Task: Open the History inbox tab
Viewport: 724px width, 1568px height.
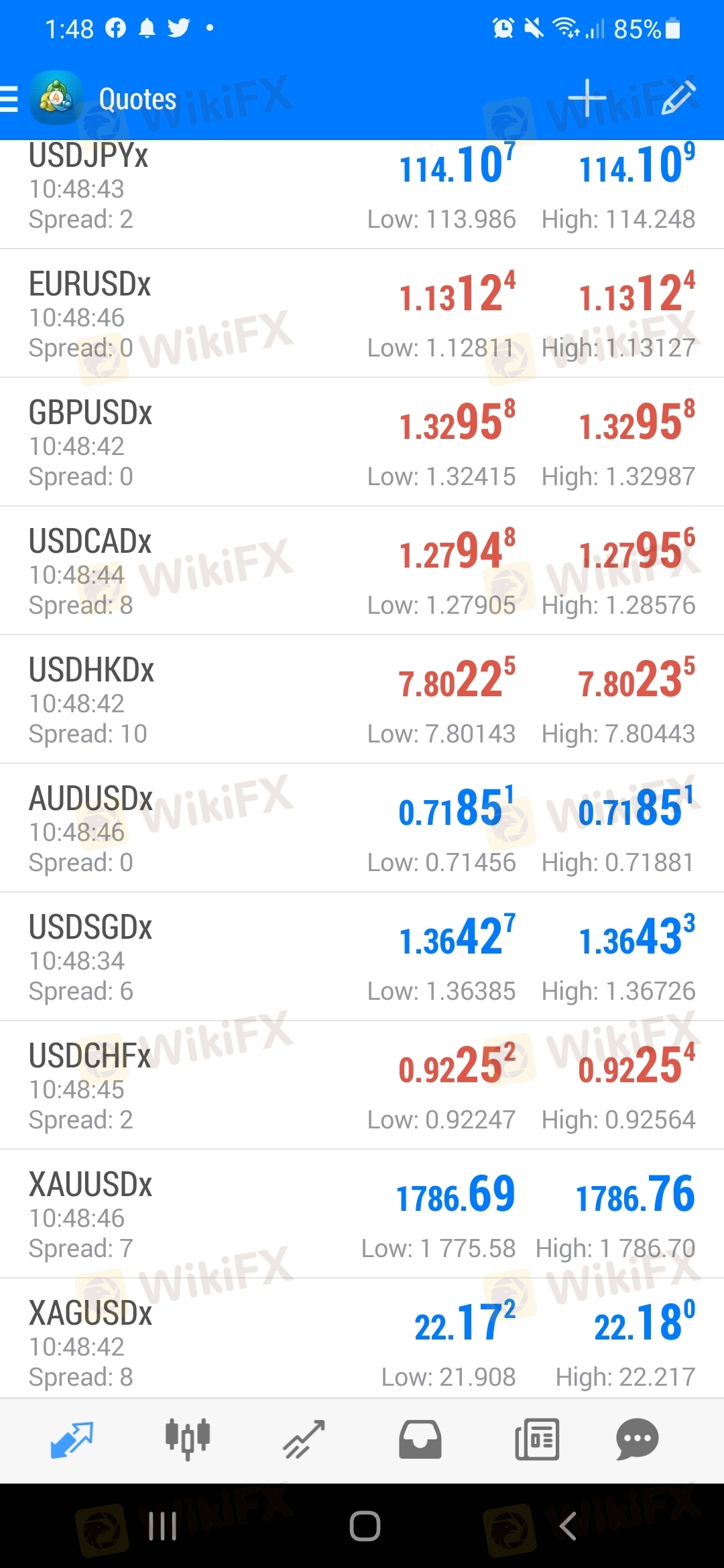Action: click(420, 1439)
